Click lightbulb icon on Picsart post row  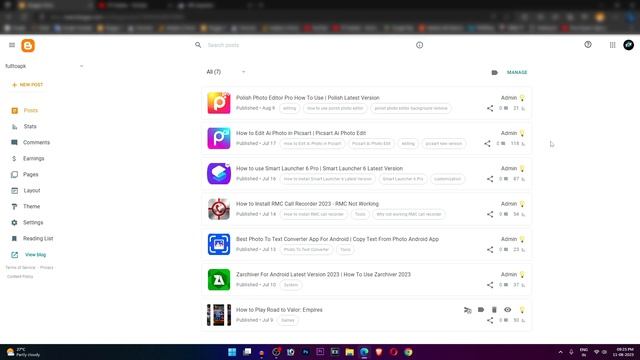point(522,133)
